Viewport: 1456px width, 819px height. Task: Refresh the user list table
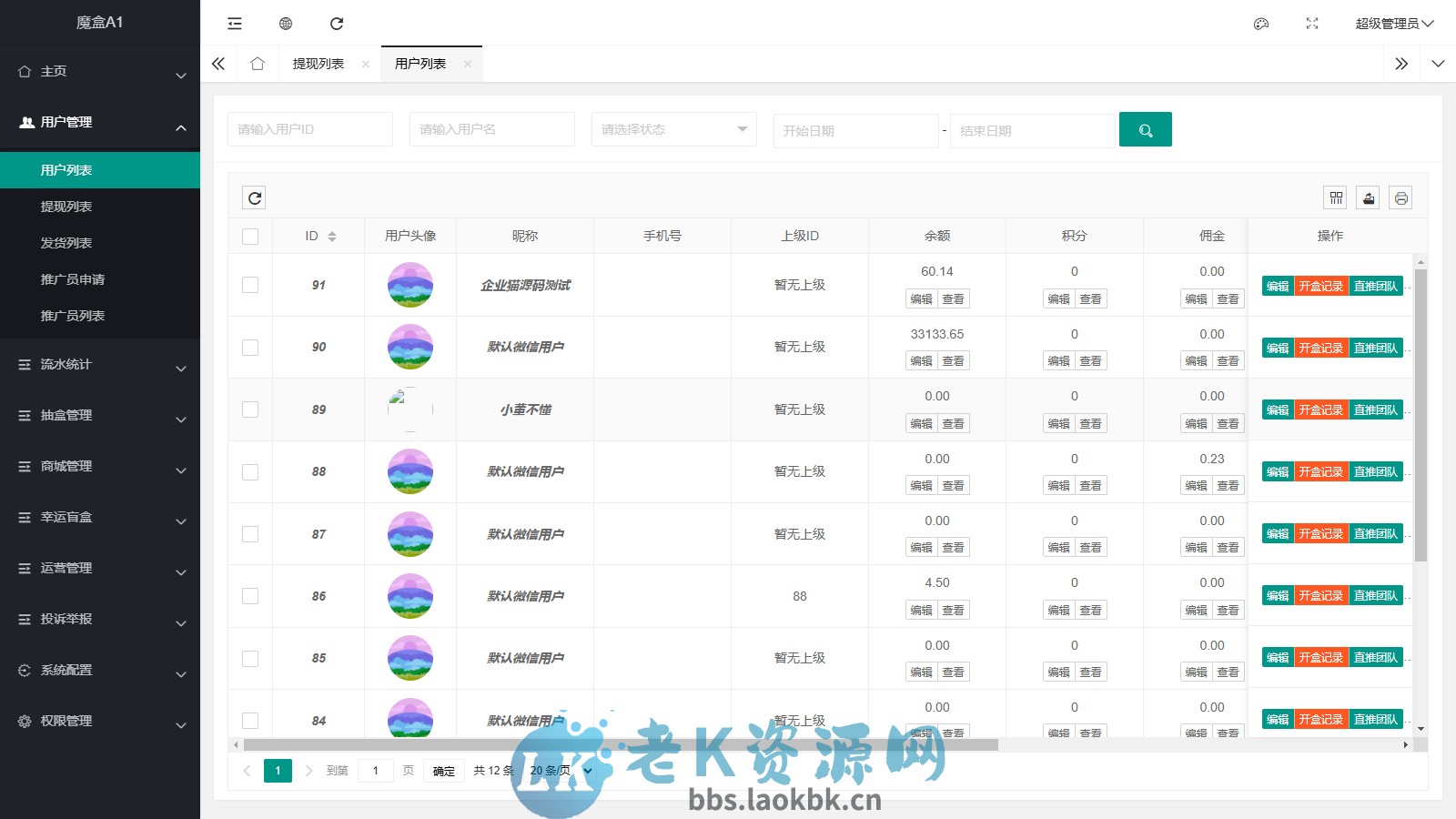[254, 197]
